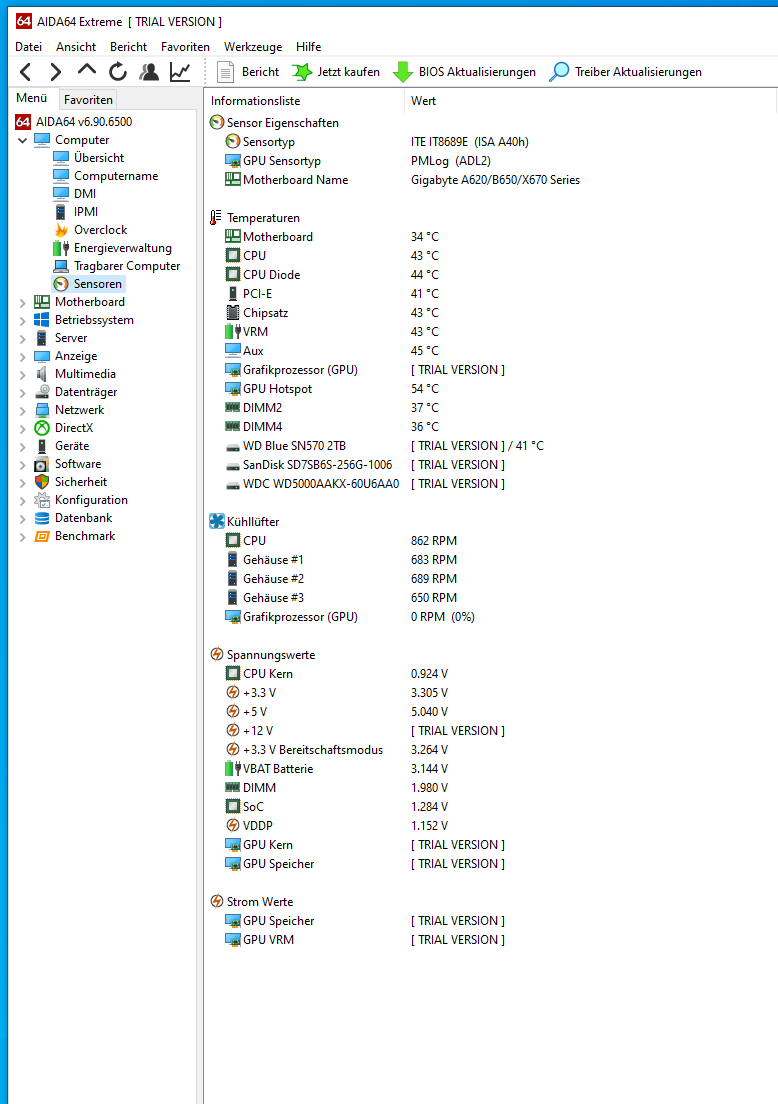Open the Bericht menu
The height and width of the screenshot is (1104, 778).
coord(128,46)
